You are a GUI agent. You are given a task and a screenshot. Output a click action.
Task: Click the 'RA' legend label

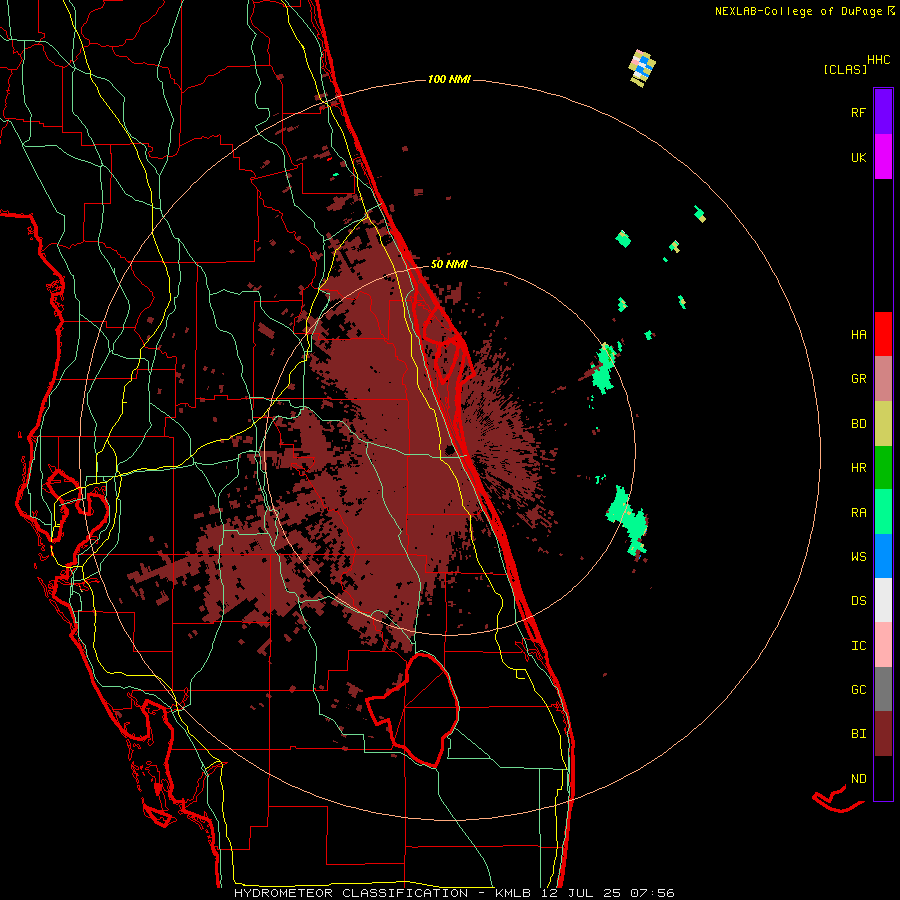(x=858, y=513)
